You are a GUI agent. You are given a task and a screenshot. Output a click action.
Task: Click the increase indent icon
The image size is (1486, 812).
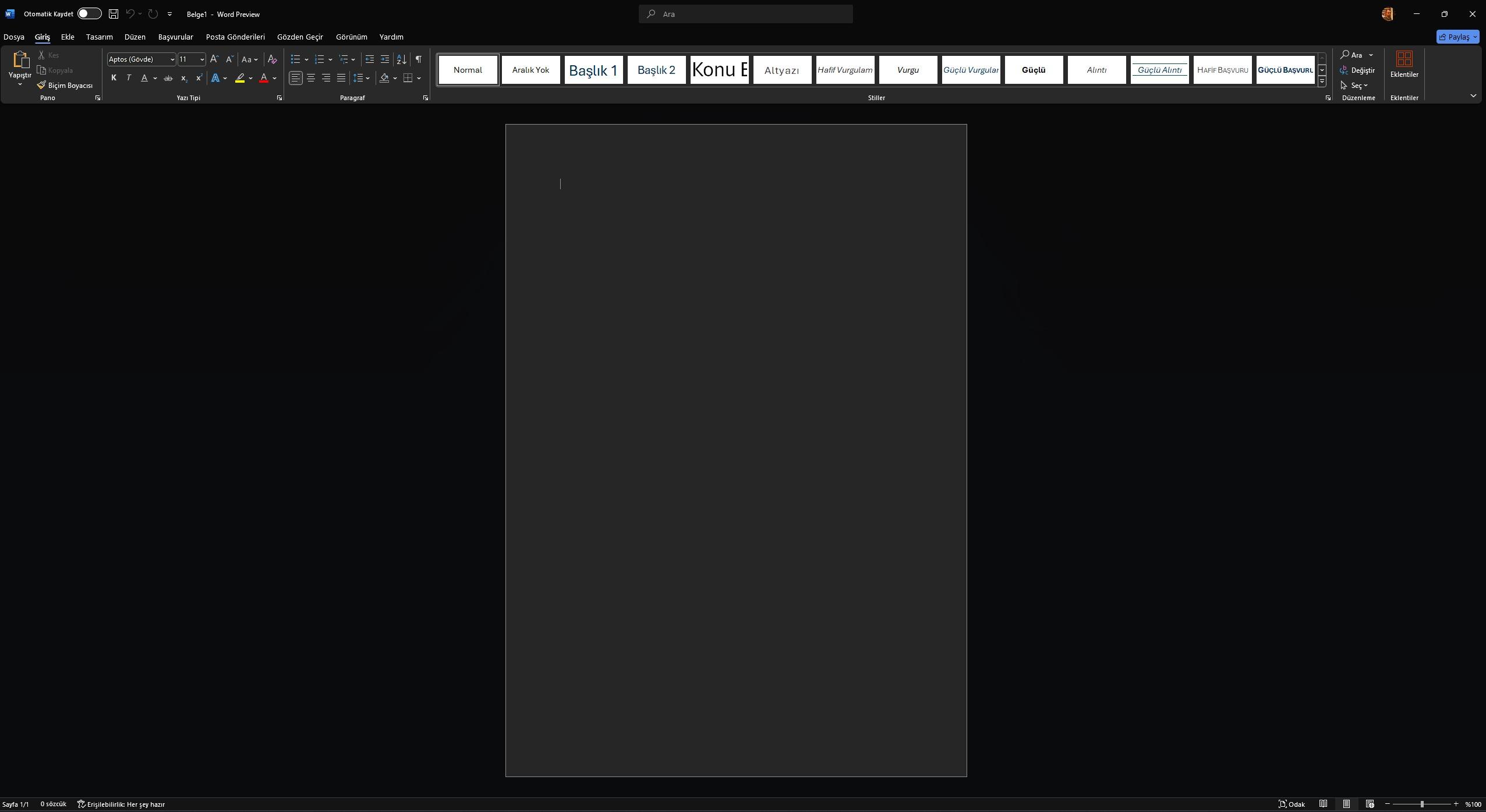click(385, 59)
